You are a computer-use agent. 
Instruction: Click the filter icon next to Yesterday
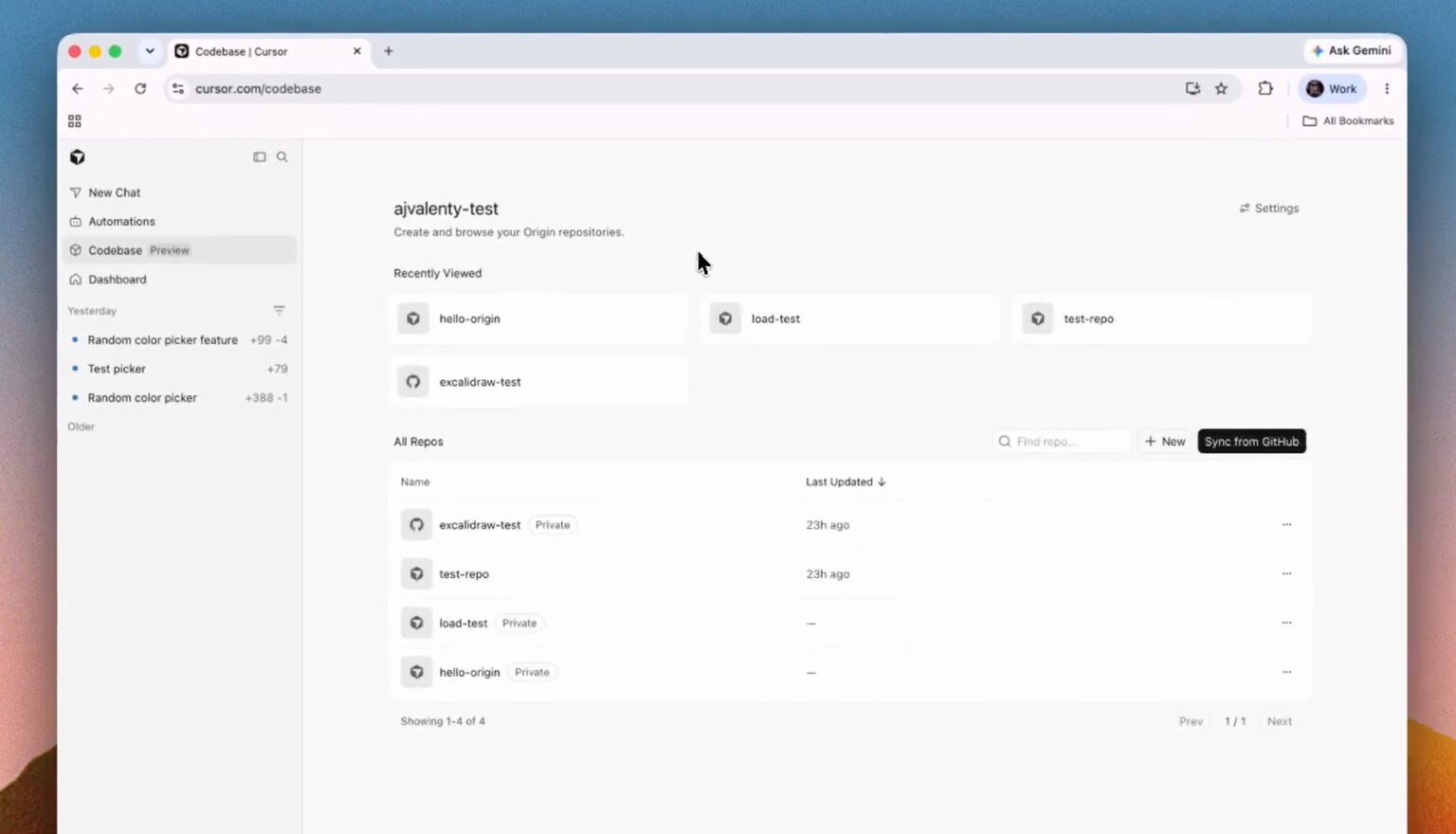279,311
